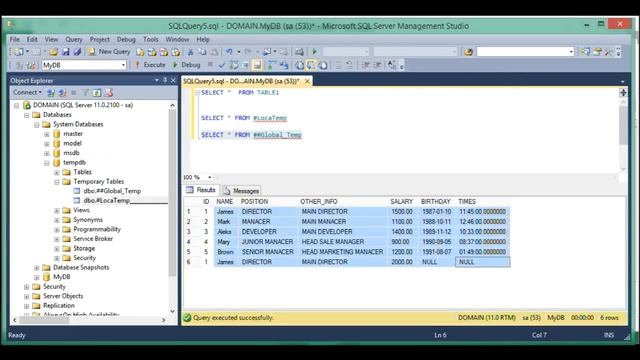Refresh Object Explorer with the refresh icon
The width and height of the screenshot is (640, 360).
tap(97, 93)
